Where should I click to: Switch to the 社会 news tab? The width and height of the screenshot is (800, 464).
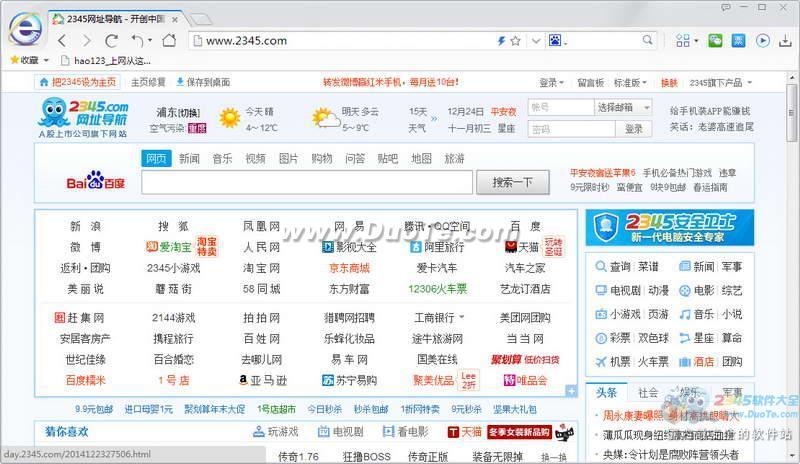click(x=649, y=392)
